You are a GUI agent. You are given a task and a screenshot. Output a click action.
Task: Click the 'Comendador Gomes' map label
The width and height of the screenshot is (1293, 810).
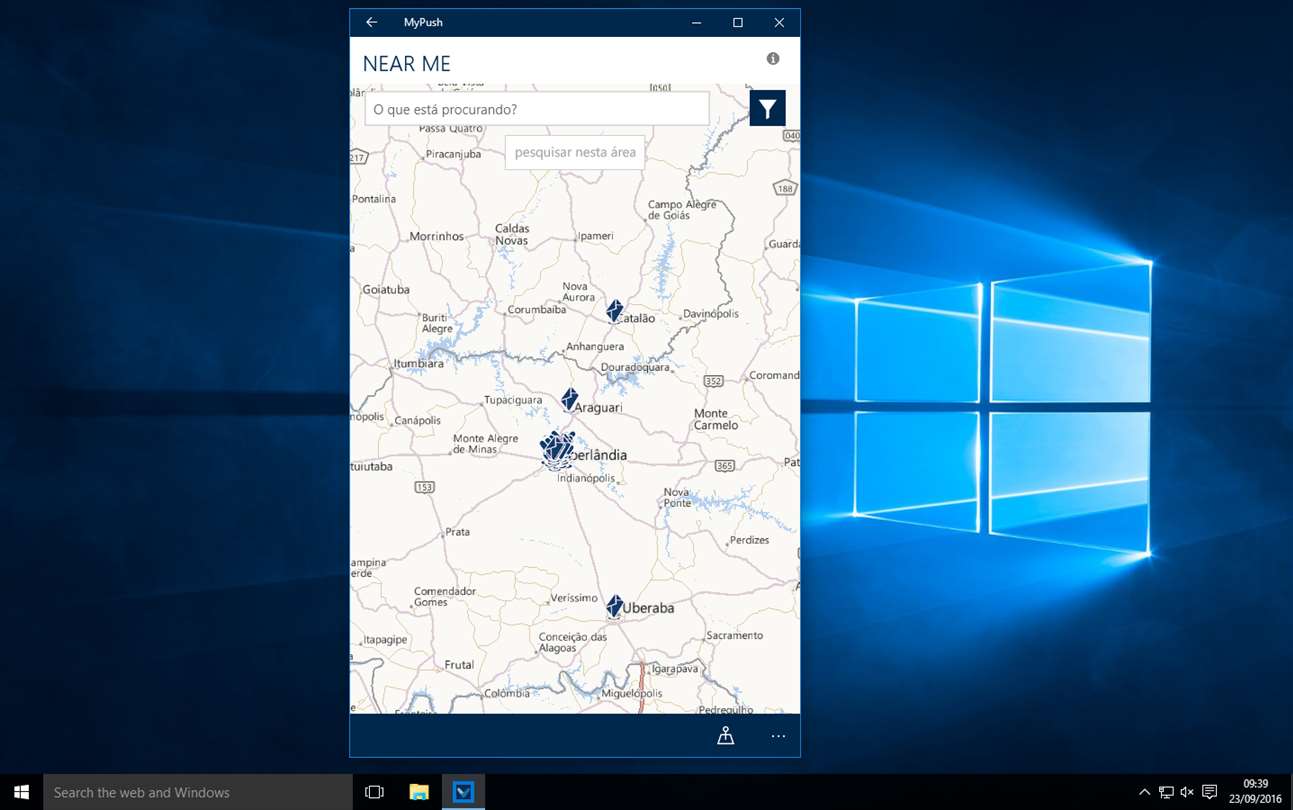(445, 596)
